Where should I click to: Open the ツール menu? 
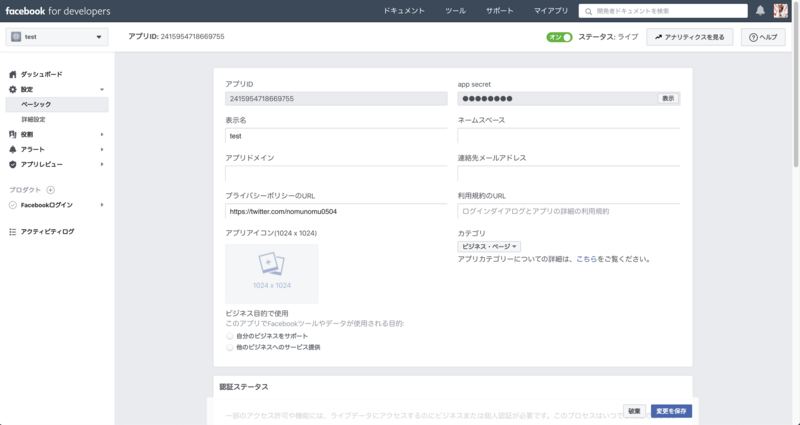click(x=455, y=11)
